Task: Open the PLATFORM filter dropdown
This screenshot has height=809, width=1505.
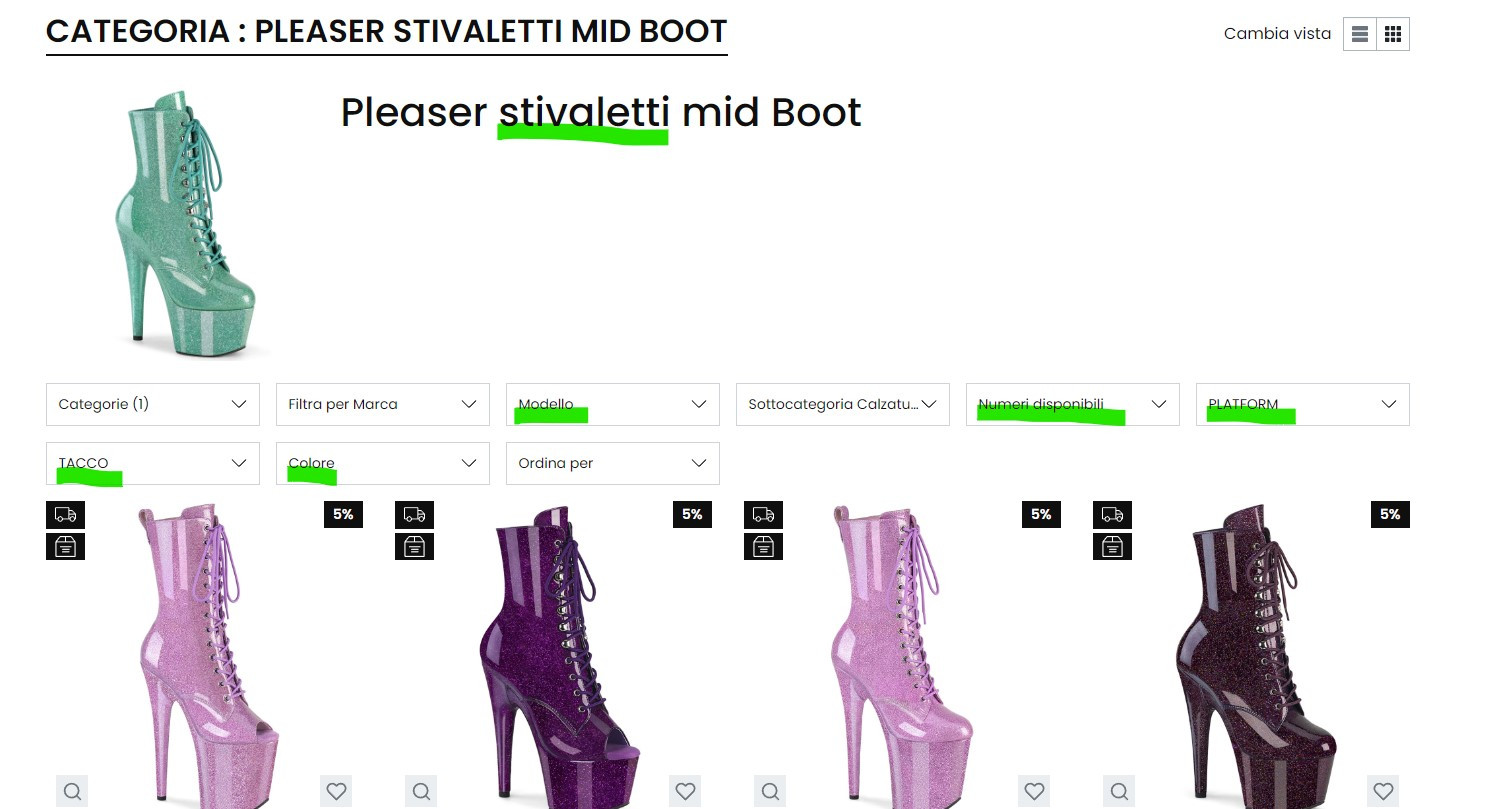Action: [1303, 404]
